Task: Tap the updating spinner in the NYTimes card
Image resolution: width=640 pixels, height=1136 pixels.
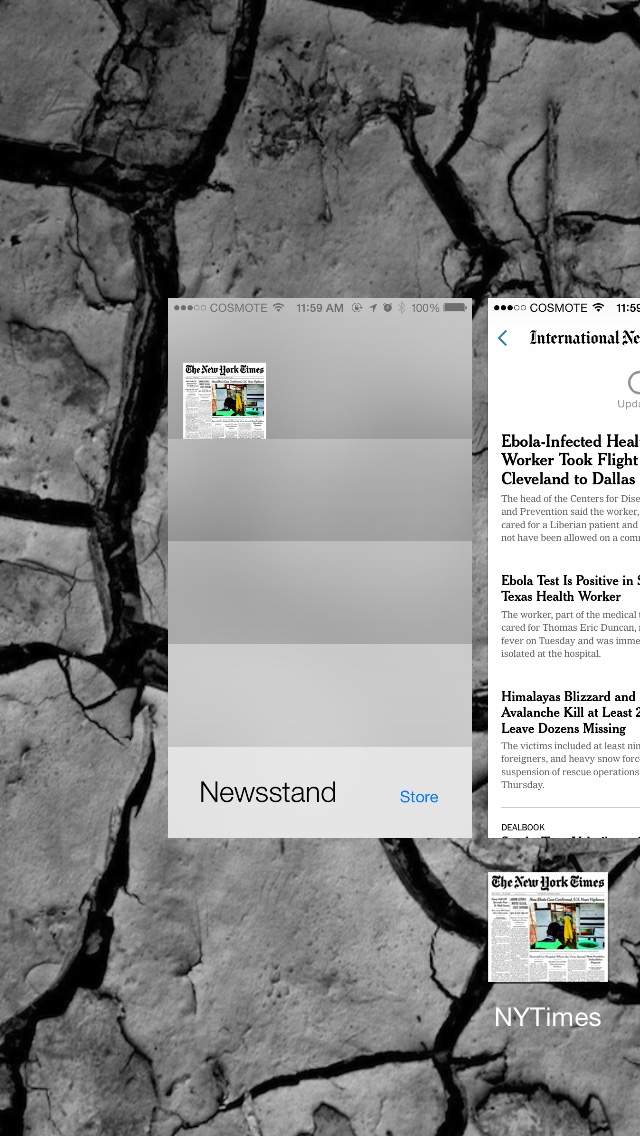Action: [x=635, y=382]
